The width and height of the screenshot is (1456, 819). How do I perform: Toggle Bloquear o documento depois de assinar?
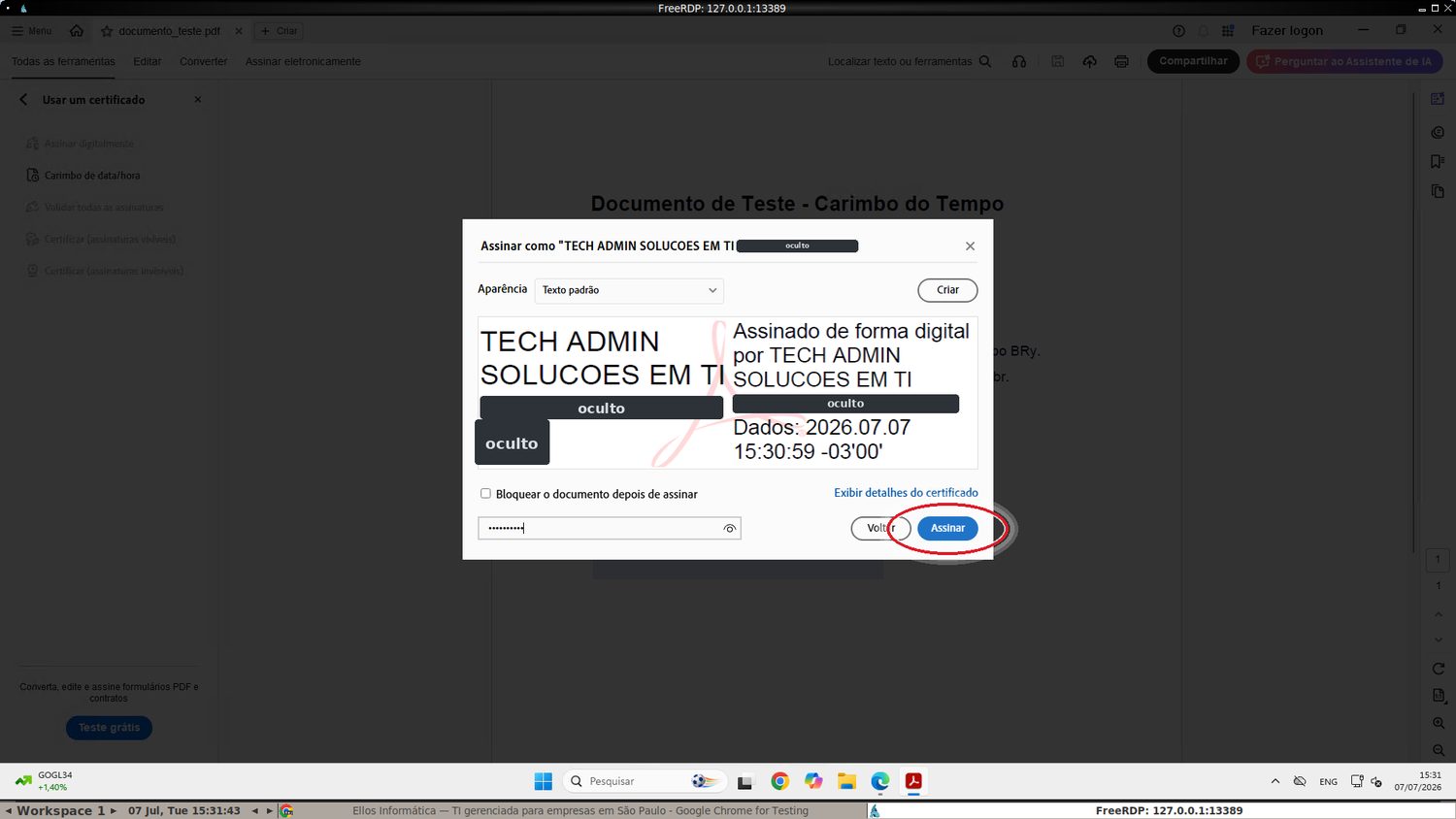485,494
